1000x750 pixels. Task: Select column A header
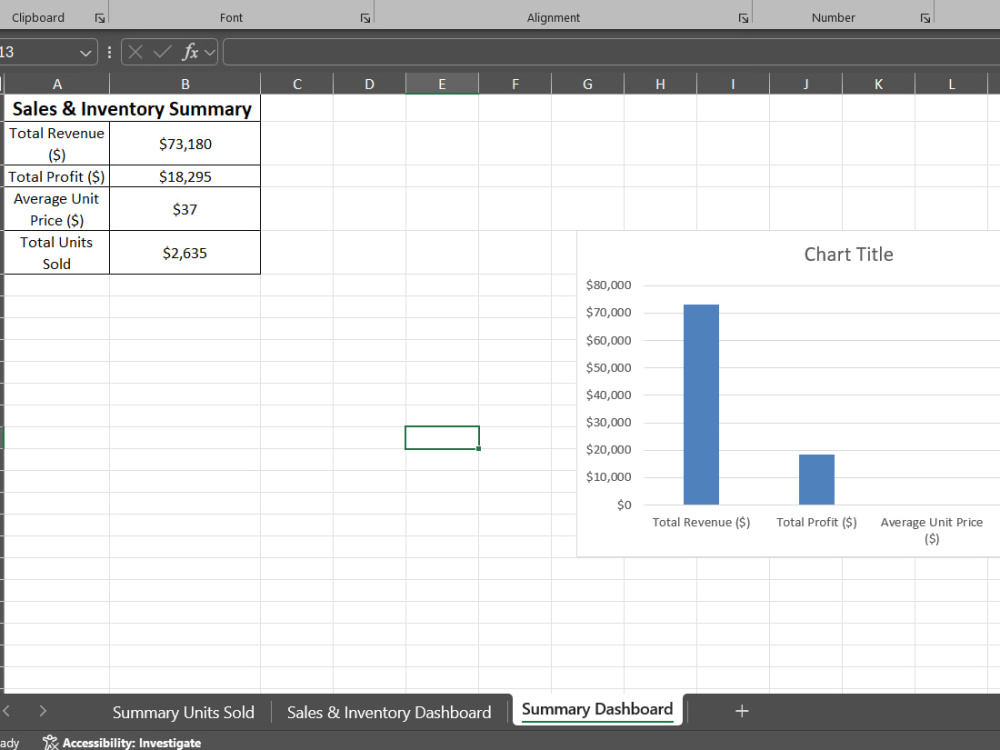(57, 84)
